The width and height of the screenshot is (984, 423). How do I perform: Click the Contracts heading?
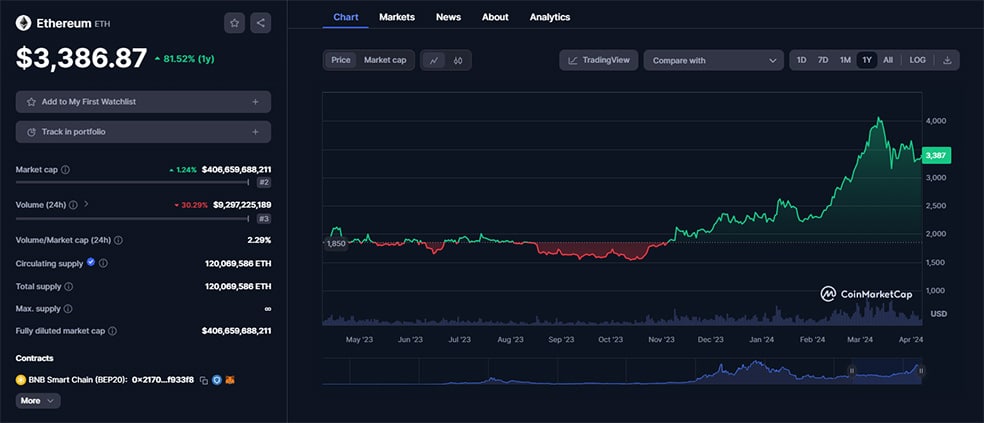point(35,358)
